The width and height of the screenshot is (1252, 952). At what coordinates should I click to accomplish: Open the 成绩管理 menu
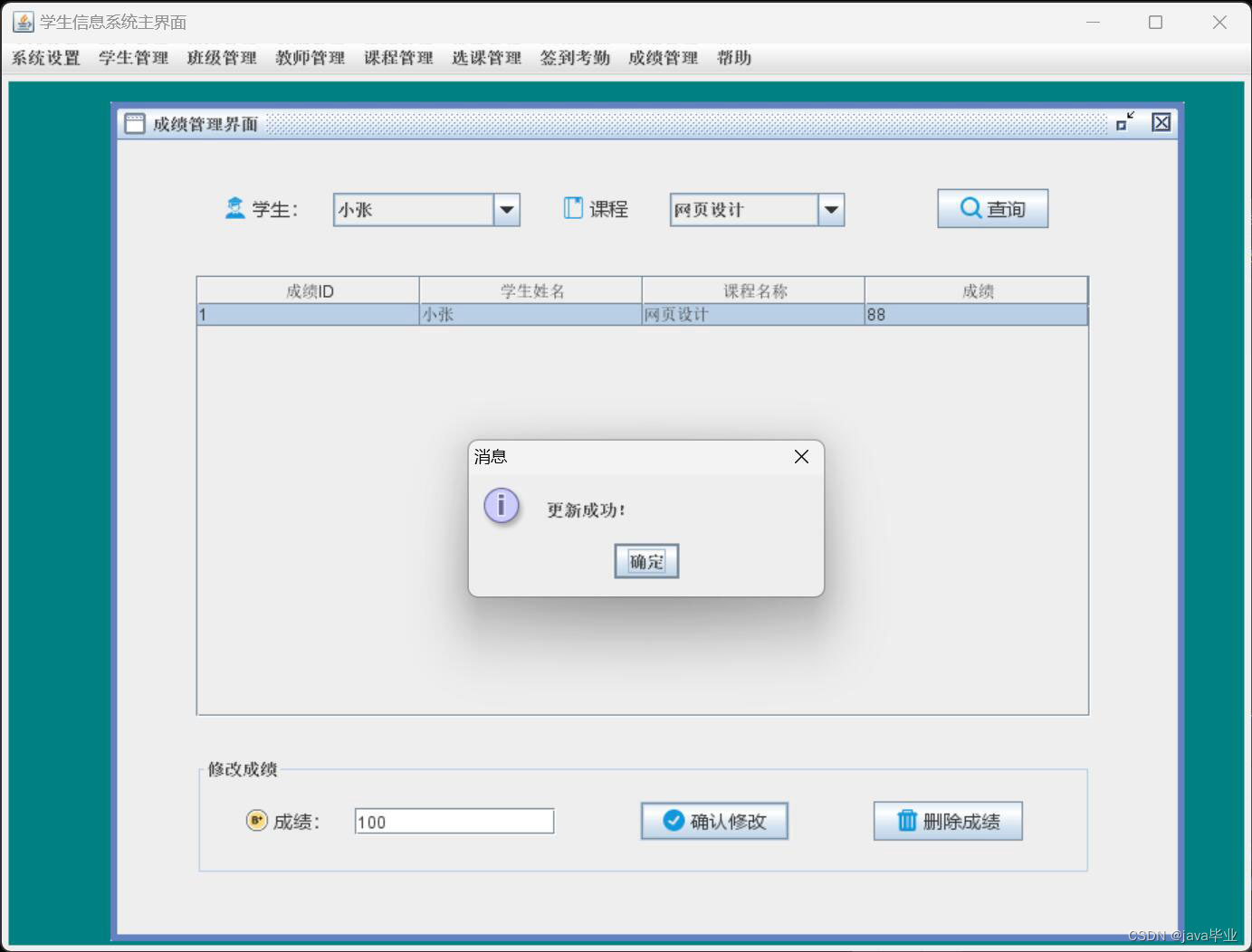pyautogui.click(x=663, y=57)
